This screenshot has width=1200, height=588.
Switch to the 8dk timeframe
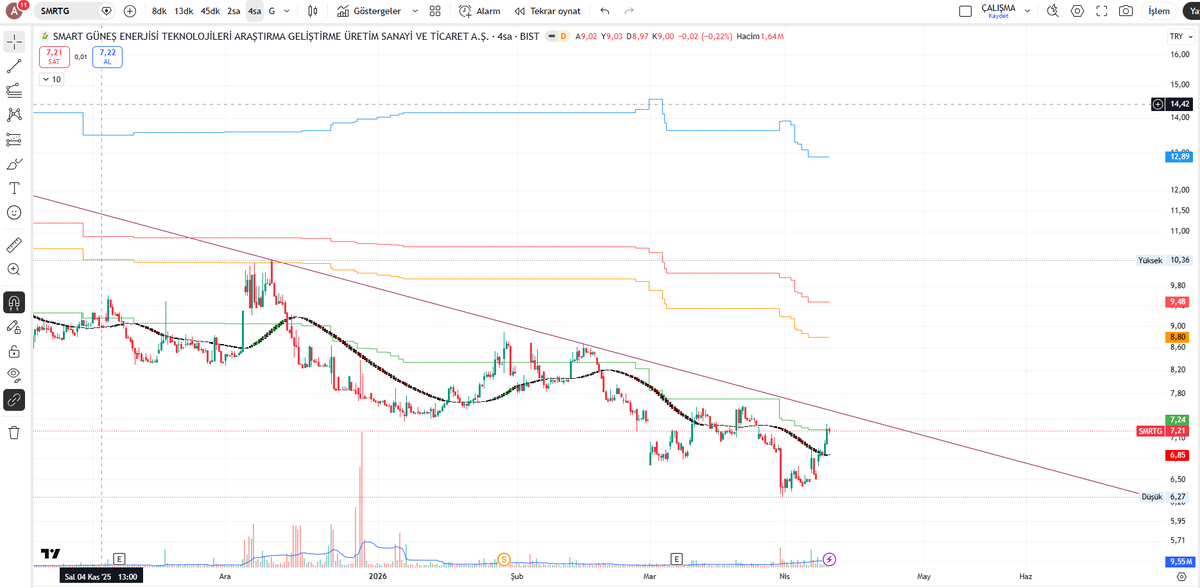[159, 11]
